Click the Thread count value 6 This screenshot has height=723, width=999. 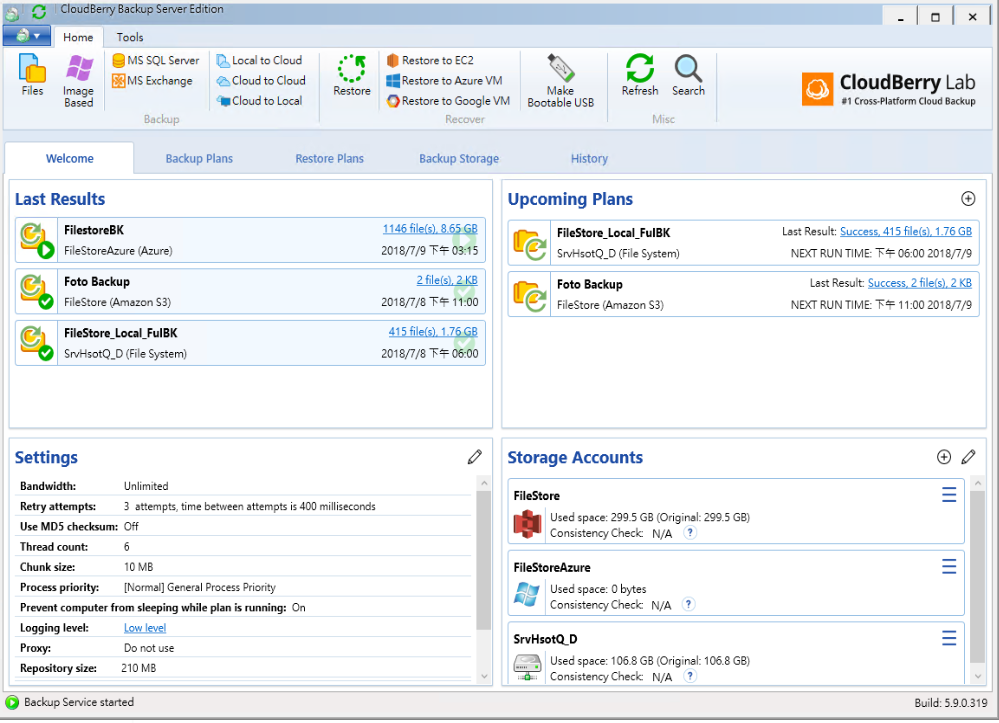[x=126, y=547]
